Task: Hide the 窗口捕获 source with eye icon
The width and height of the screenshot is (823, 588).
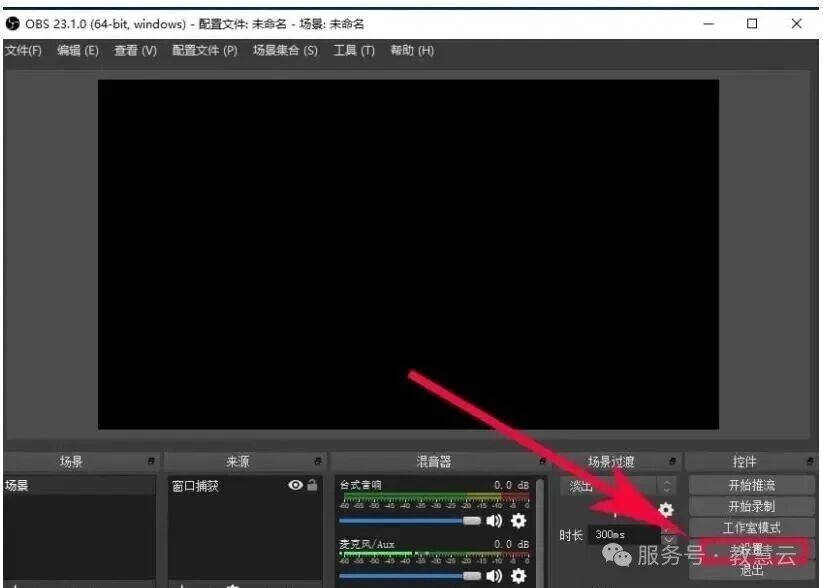Action: (295, 485)
